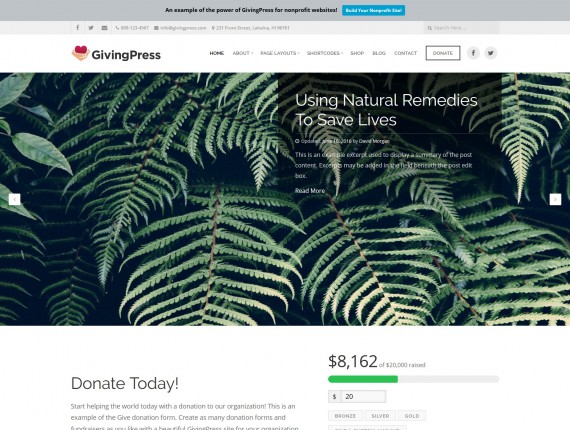Screen dimensions: 570x430
Task: Open the Facebook icon in top bar
Action: tap(77, 28)
